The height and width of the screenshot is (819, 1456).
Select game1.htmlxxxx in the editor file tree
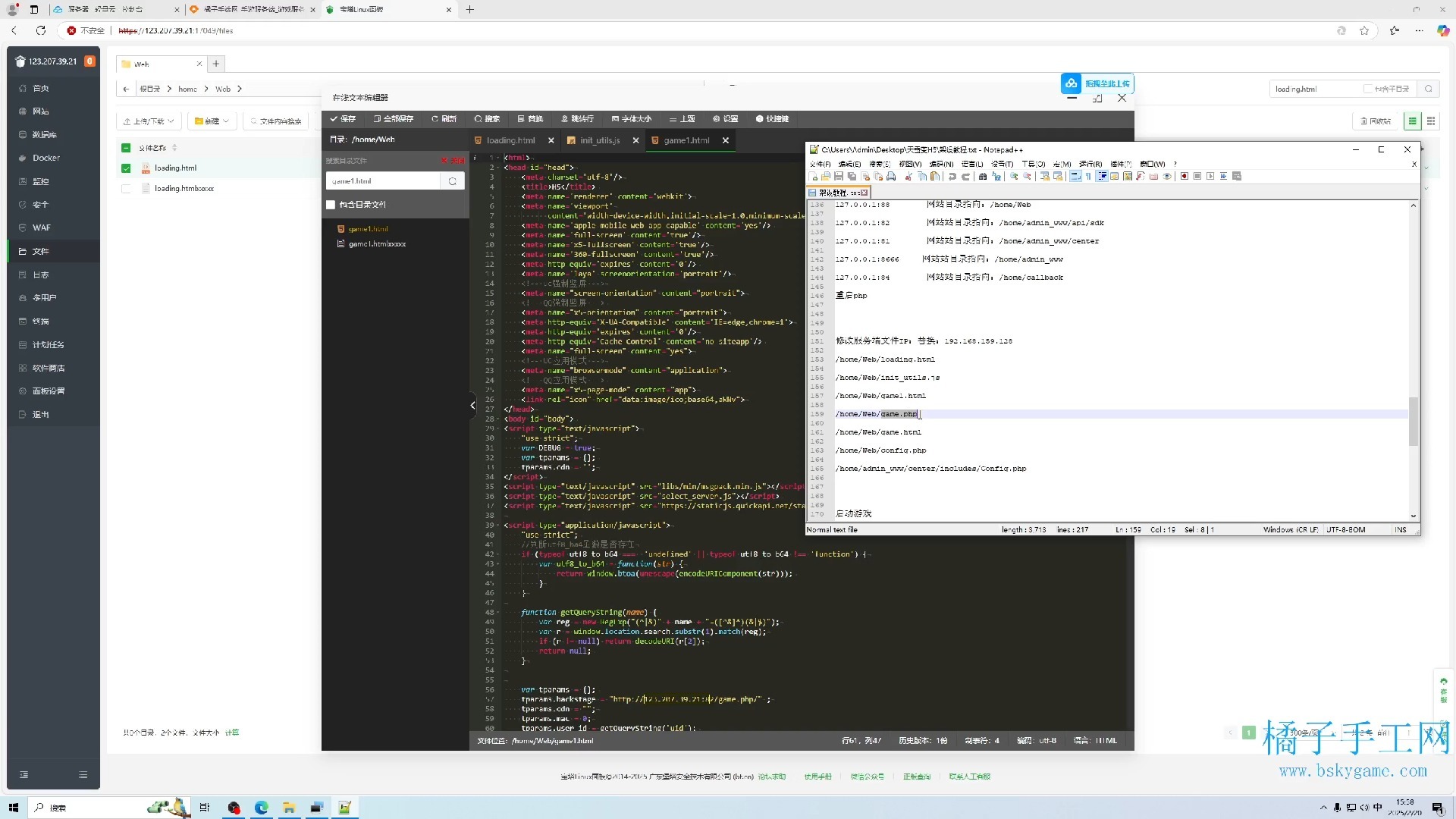coord(377,244)
